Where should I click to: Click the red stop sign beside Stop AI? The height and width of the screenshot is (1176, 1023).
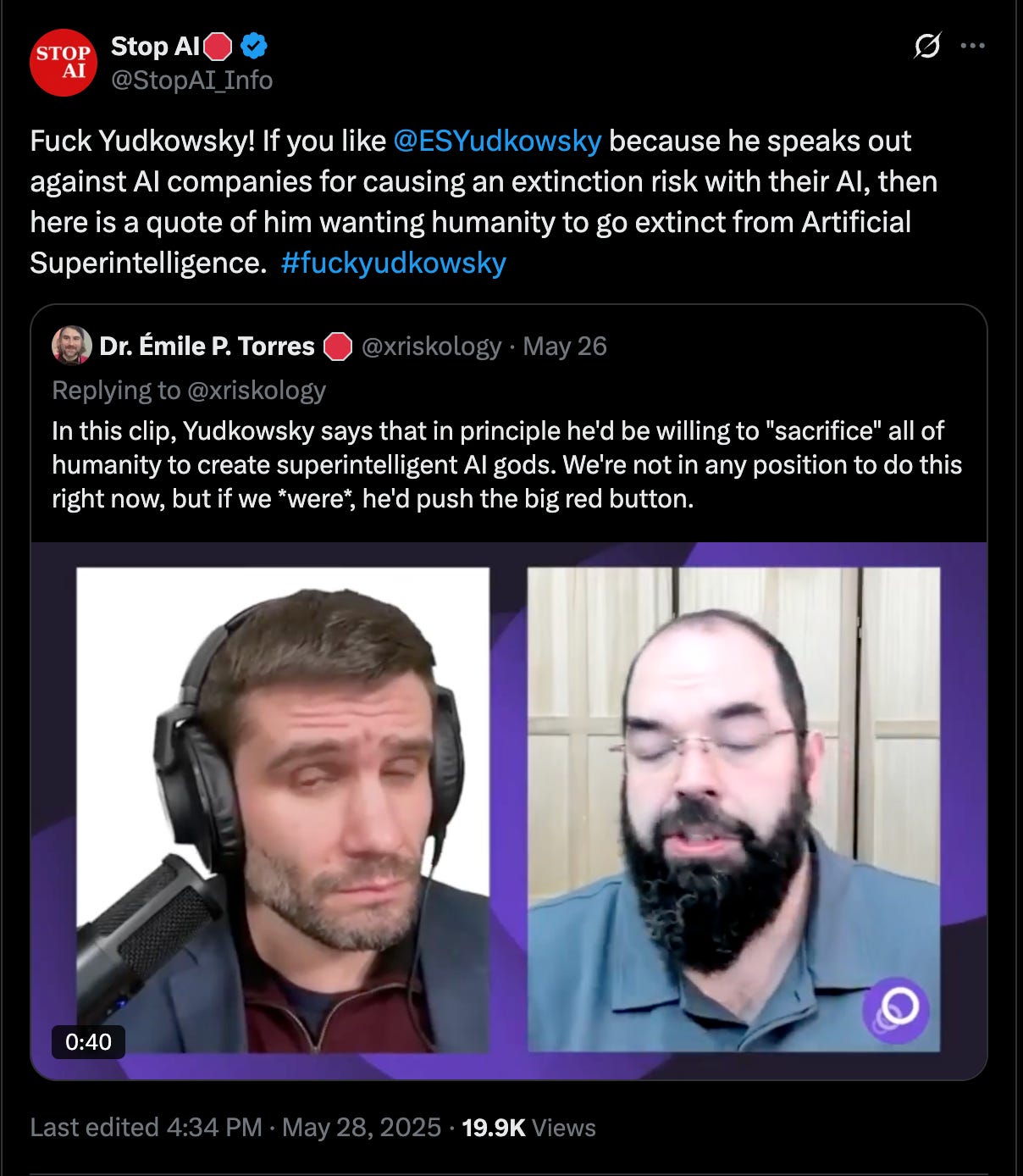pyautogui.click(x=218, y=47)
